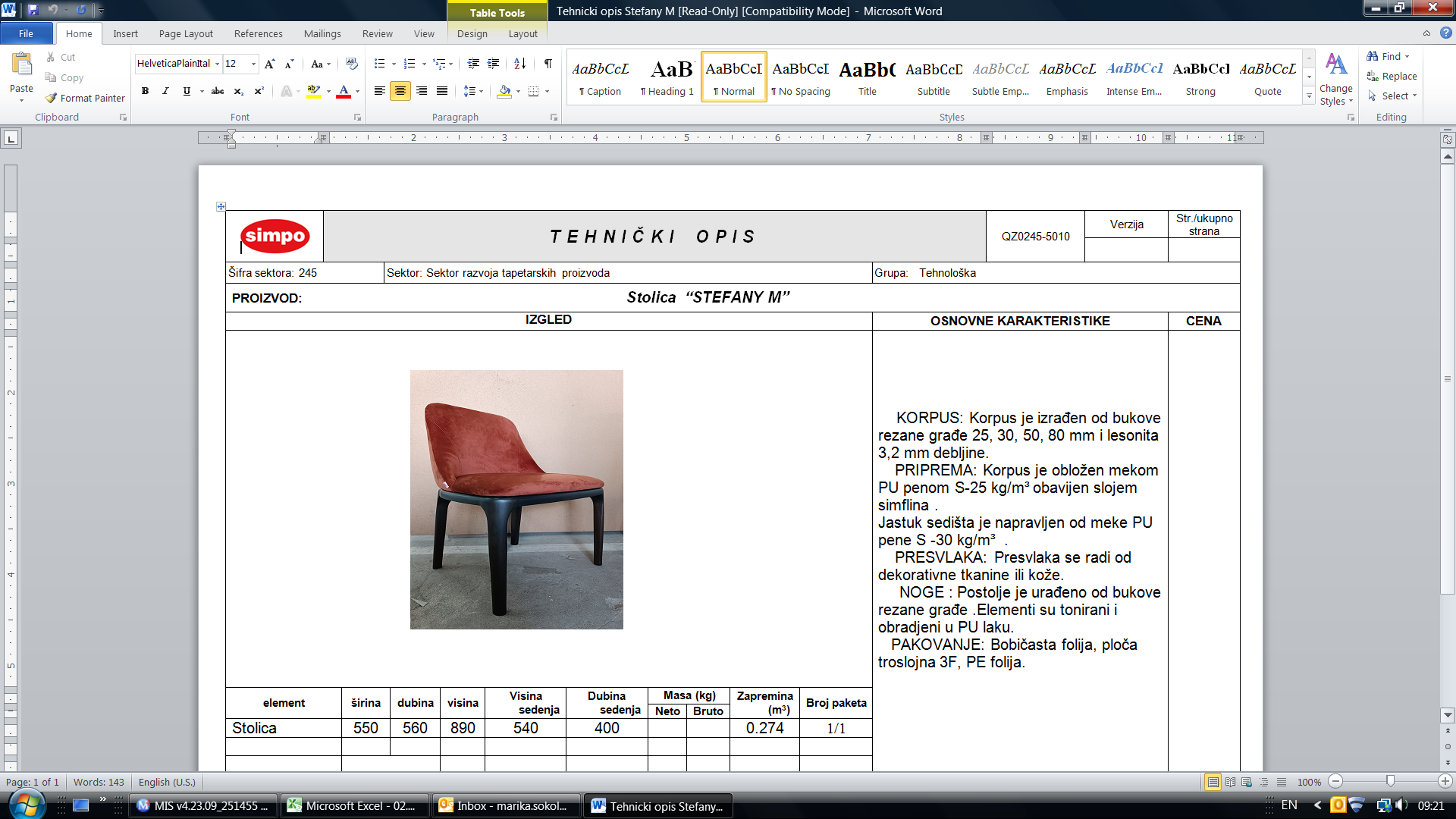Open the font name dropdown
The image size is (1456, 819).
click(217, 64)
